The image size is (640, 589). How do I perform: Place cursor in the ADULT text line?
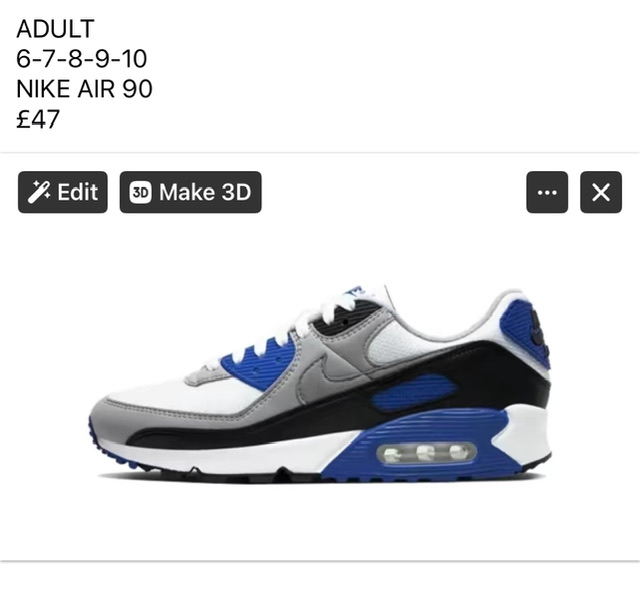56,29
